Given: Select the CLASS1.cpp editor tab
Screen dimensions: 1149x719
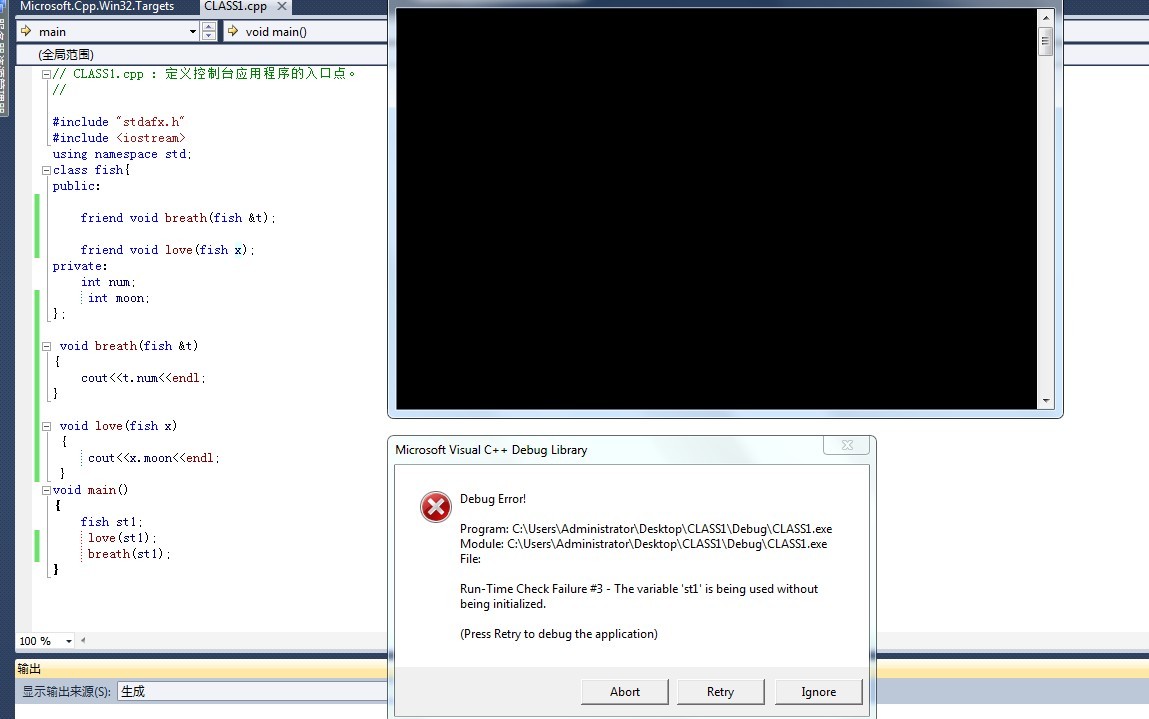Looking at the screenshot, I should pyautogui.click(x=235, y=7).
